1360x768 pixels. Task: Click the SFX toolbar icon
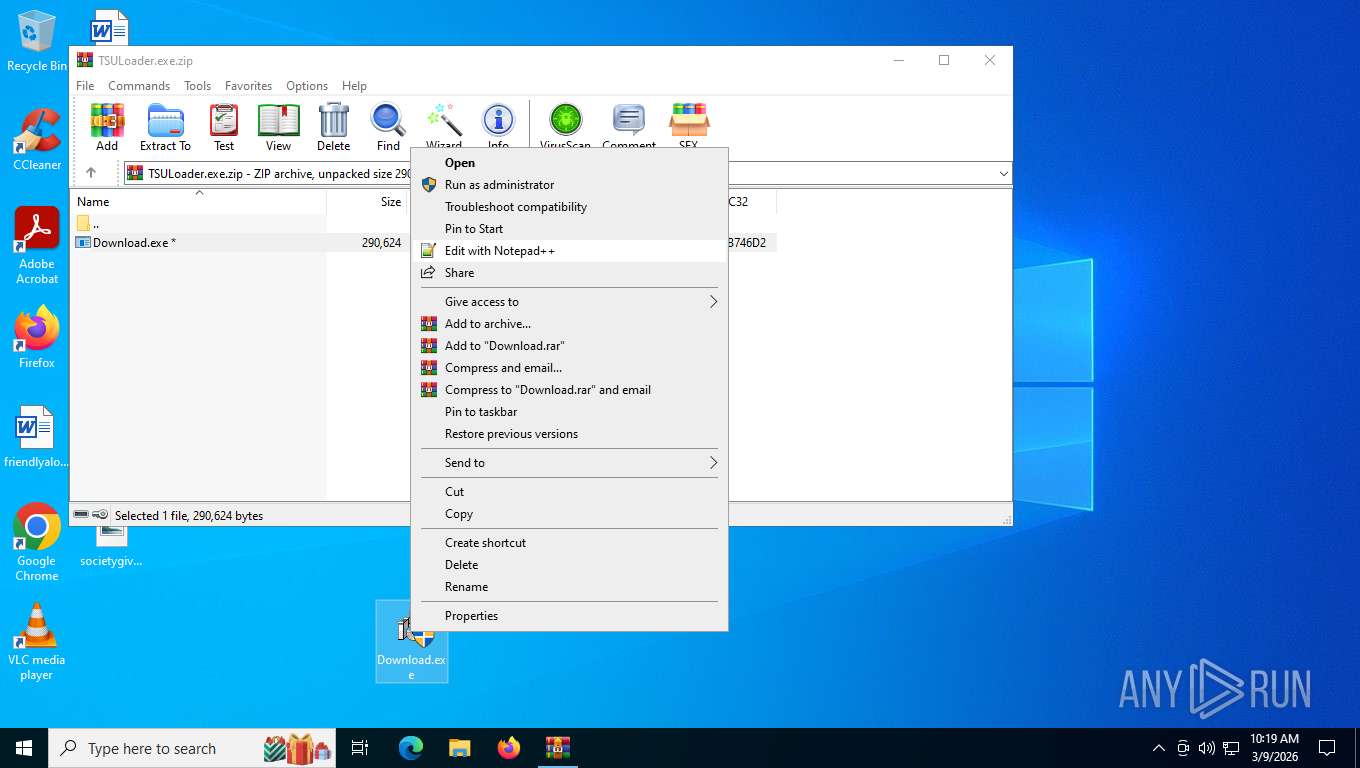(x=689, y=125)
